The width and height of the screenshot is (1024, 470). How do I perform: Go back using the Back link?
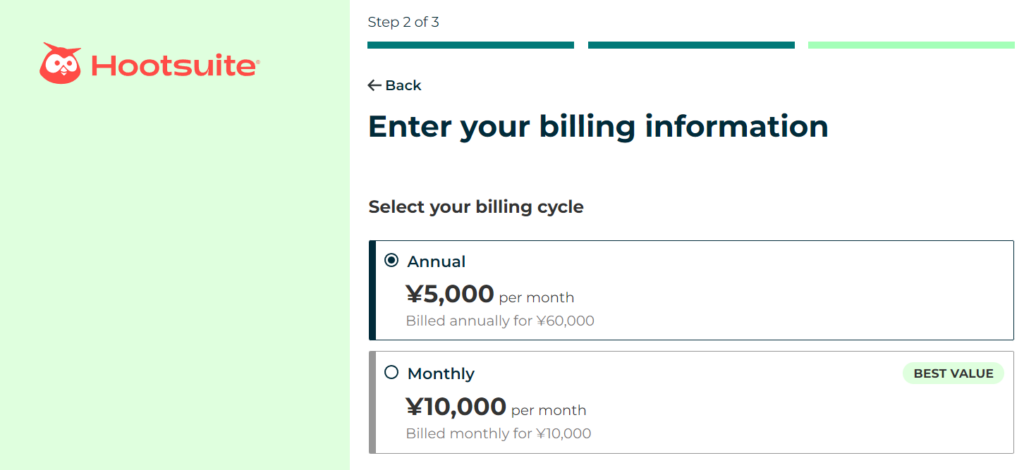pos(394,86)
